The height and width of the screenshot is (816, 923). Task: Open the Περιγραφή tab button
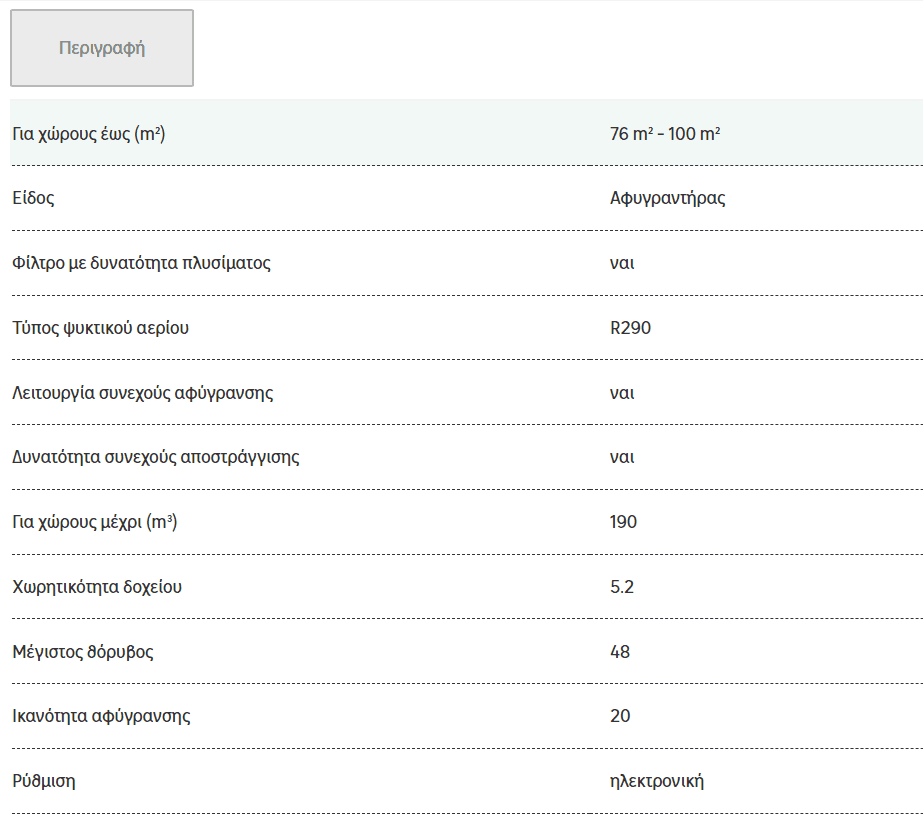[x=102, y=48]
